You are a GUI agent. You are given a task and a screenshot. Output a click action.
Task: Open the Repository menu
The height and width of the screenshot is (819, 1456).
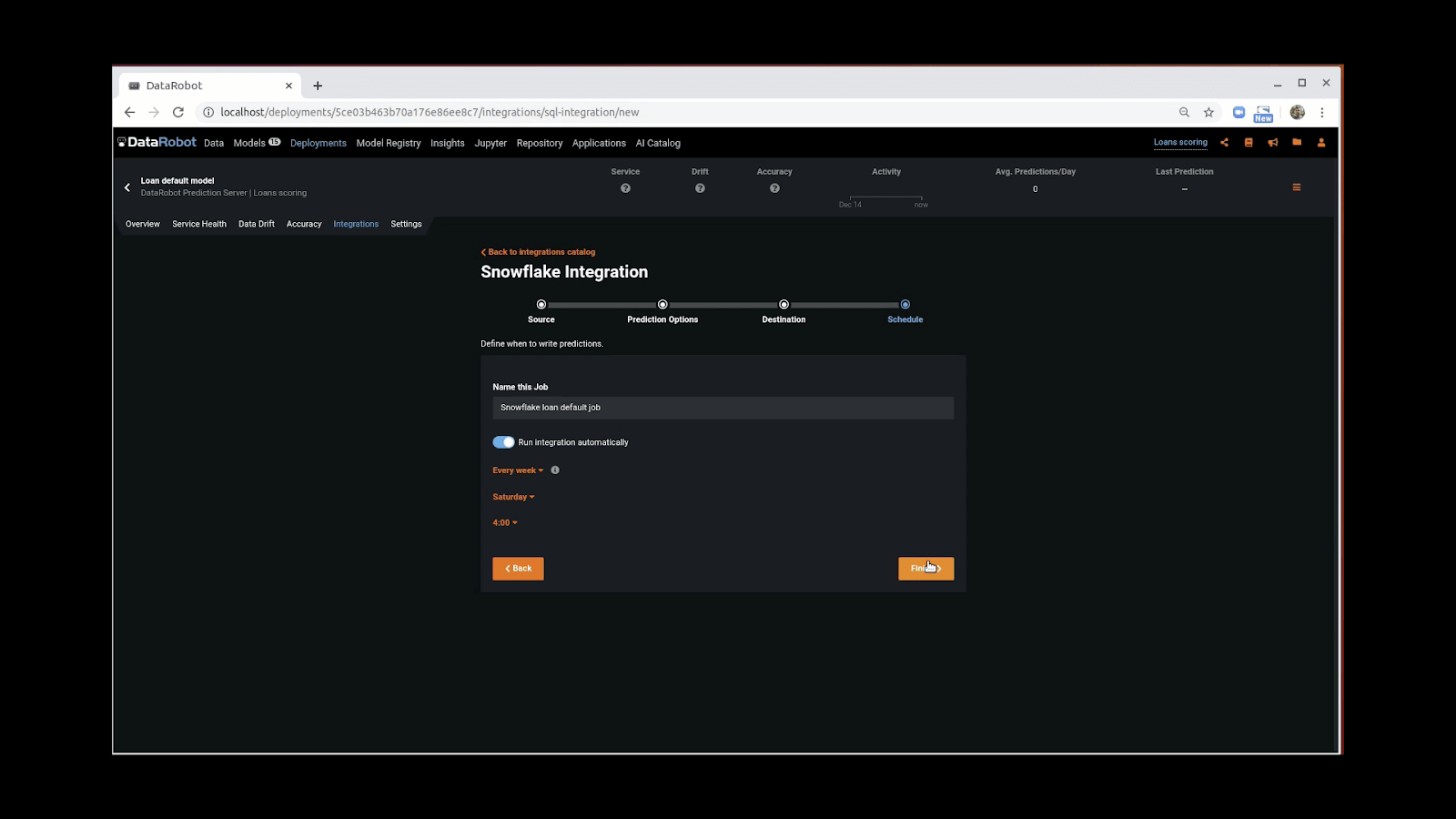coord(540,143)
